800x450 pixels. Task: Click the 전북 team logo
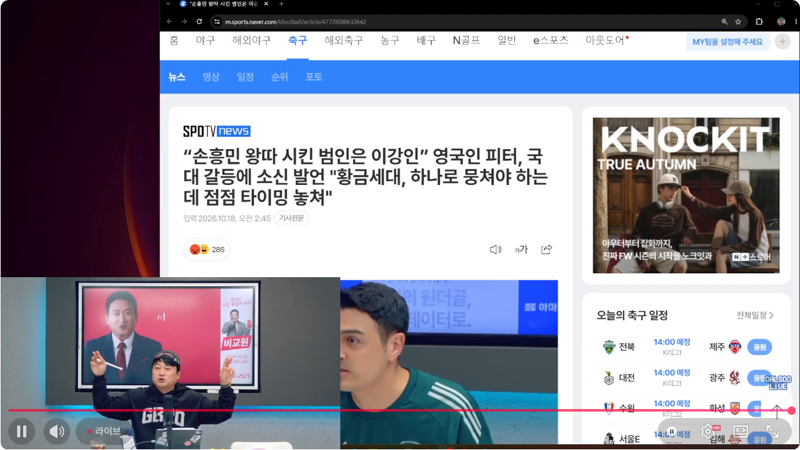point(609,347)
